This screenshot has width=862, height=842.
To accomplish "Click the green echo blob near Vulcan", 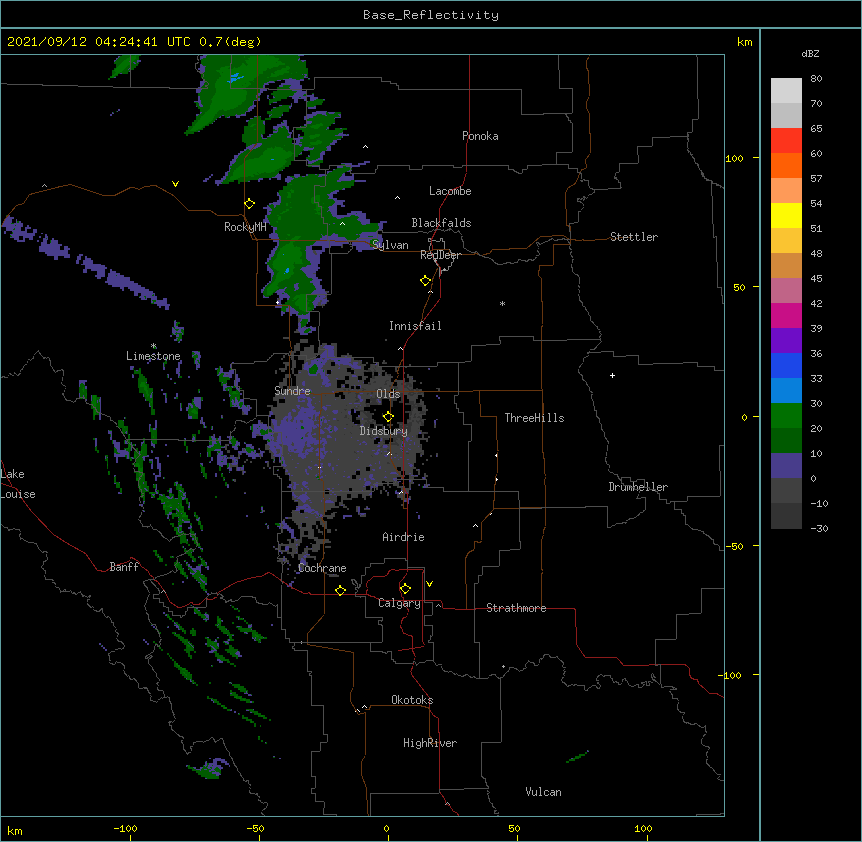I will click(577, 757).
